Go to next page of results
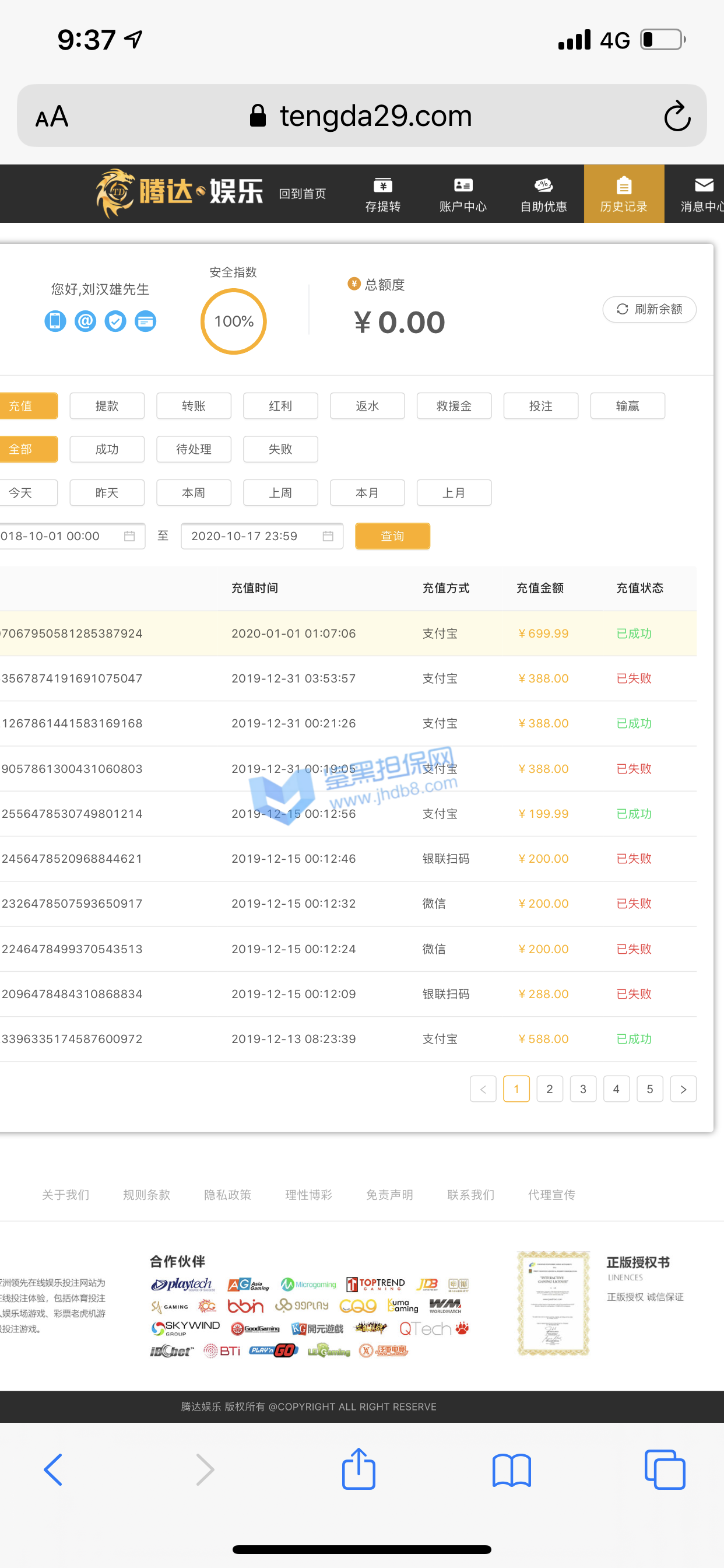The height and width of the screenshot is (1568, 724). tap(683, 1089)
